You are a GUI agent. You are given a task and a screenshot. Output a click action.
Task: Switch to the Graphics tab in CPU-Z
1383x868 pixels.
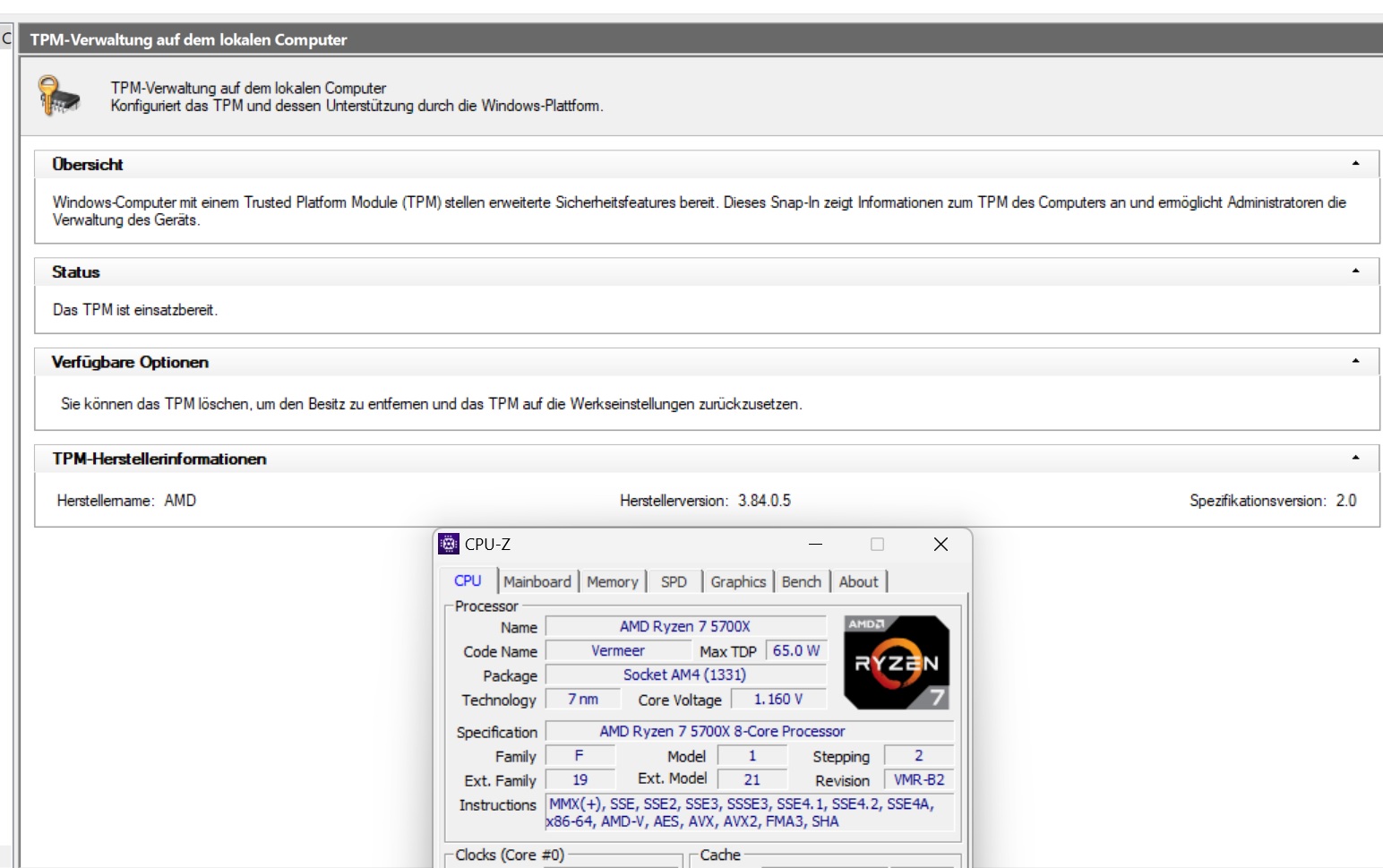point(738,581)
